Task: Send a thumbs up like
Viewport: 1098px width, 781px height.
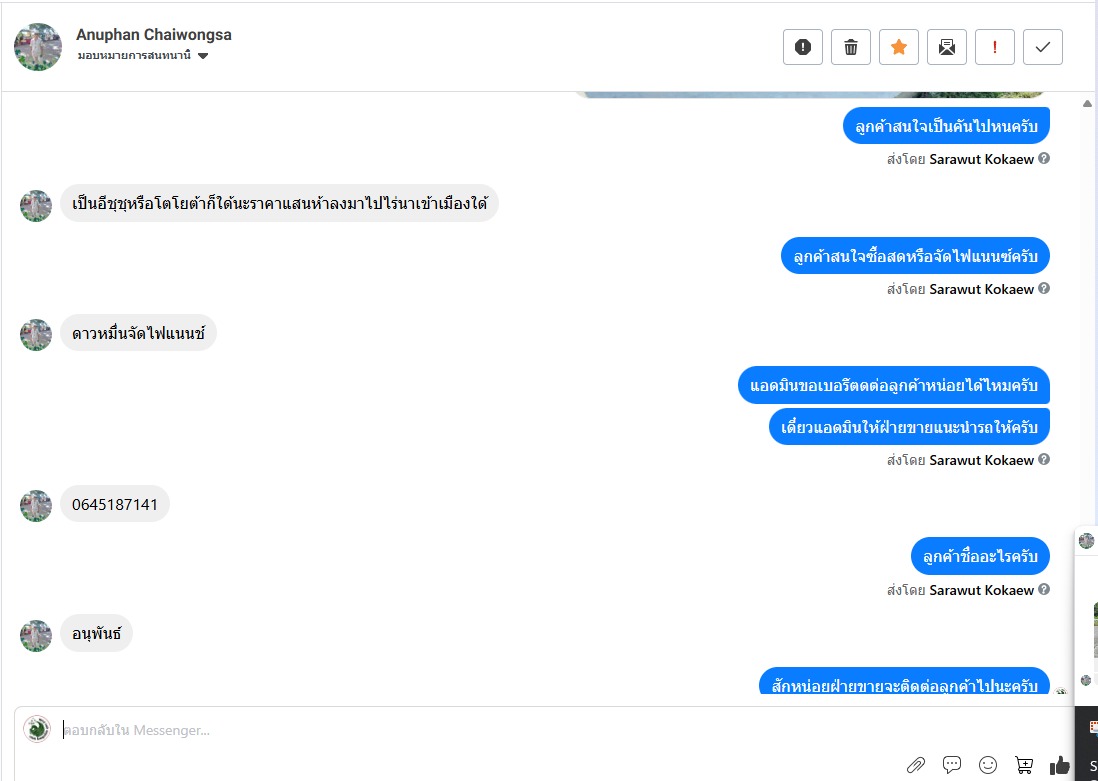Action: coord(1059,764)
